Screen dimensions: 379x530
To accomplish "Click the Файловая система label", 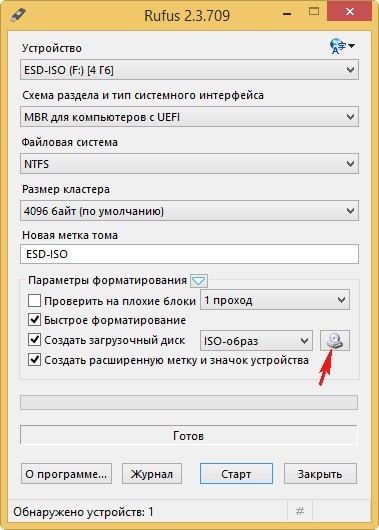I will [70, 142].
